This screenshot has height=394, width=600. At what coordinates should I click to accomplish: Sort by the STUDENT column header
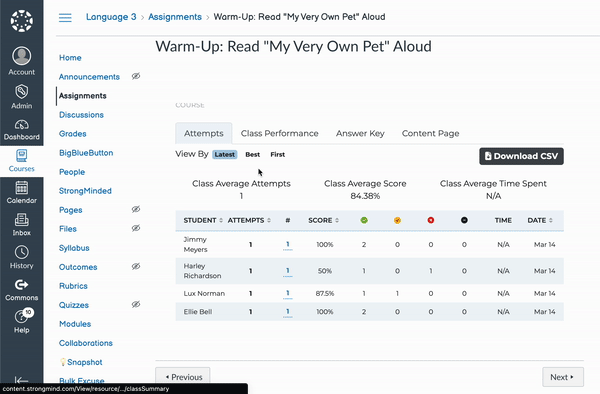pos(203,220)
